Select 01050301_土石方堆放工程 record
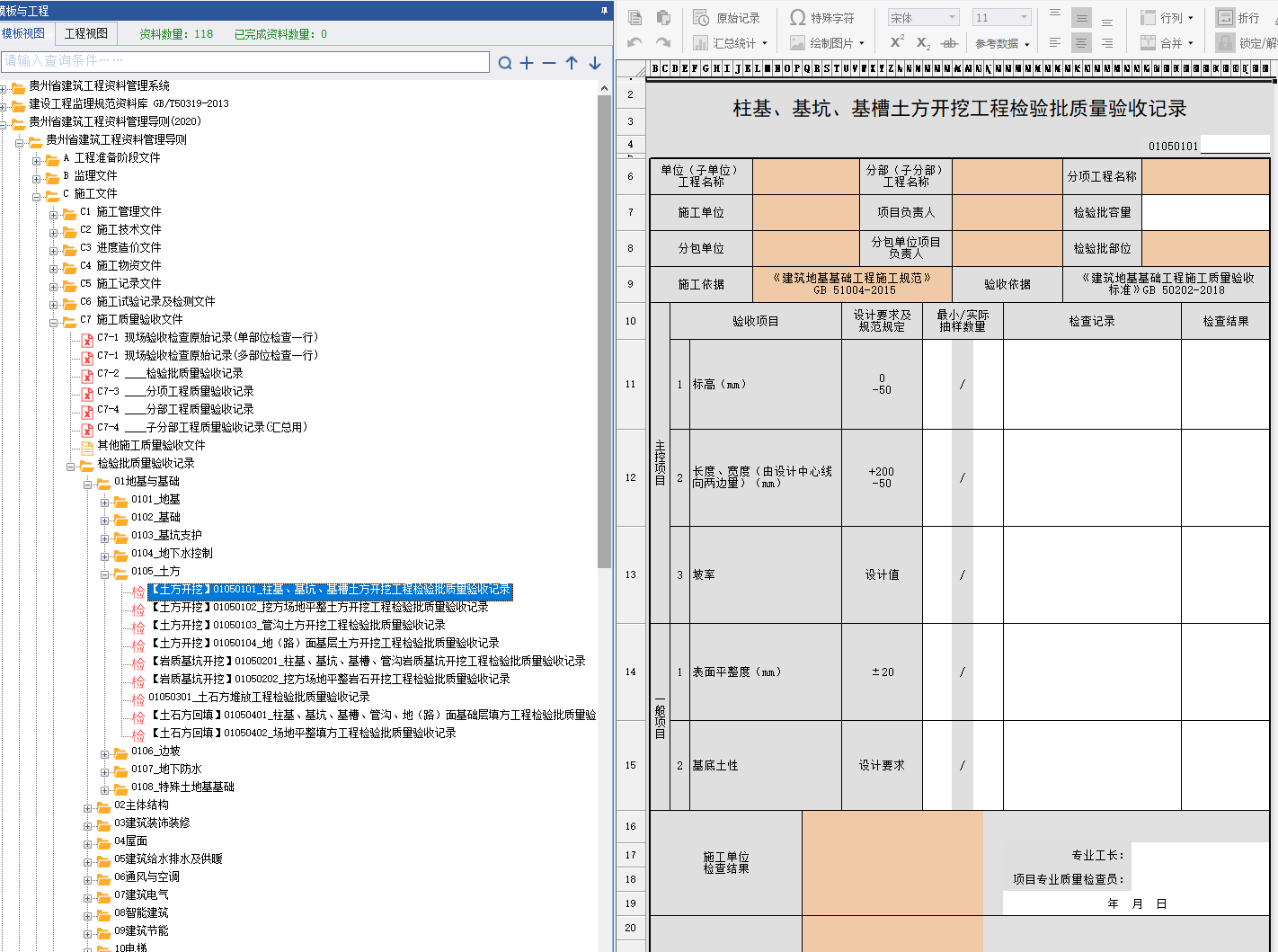Screen dimensions: 1278x952 (x=259, y=697)
